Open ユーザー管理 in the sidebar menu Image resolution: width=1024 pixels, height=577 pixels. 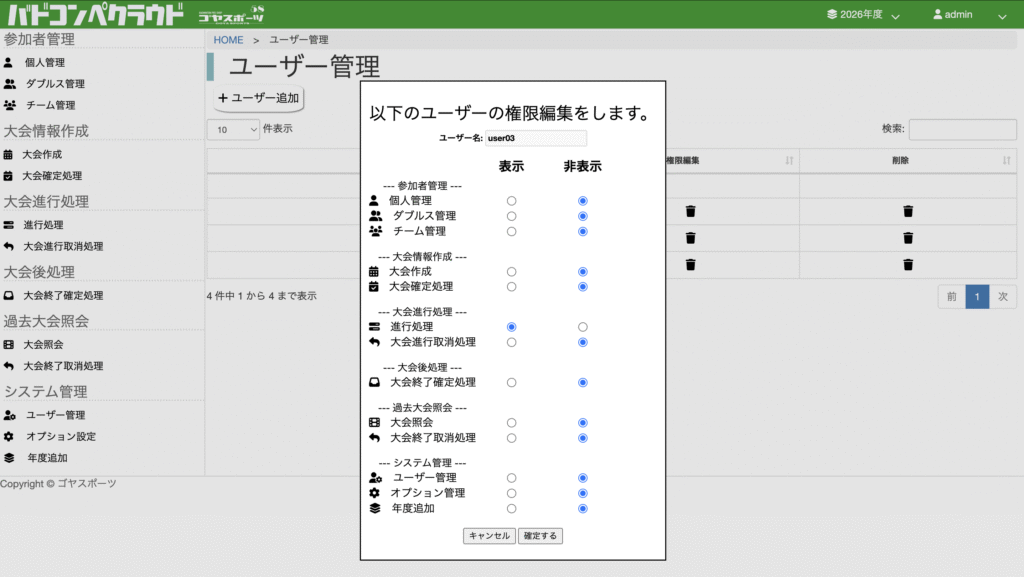pos(55,415)
